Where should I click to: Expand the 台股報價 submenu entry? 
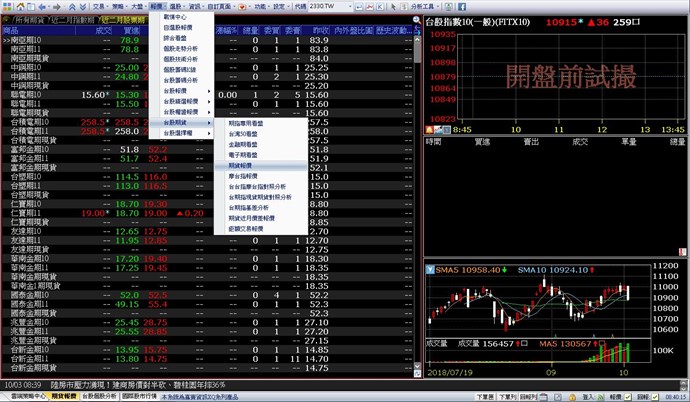180,93
